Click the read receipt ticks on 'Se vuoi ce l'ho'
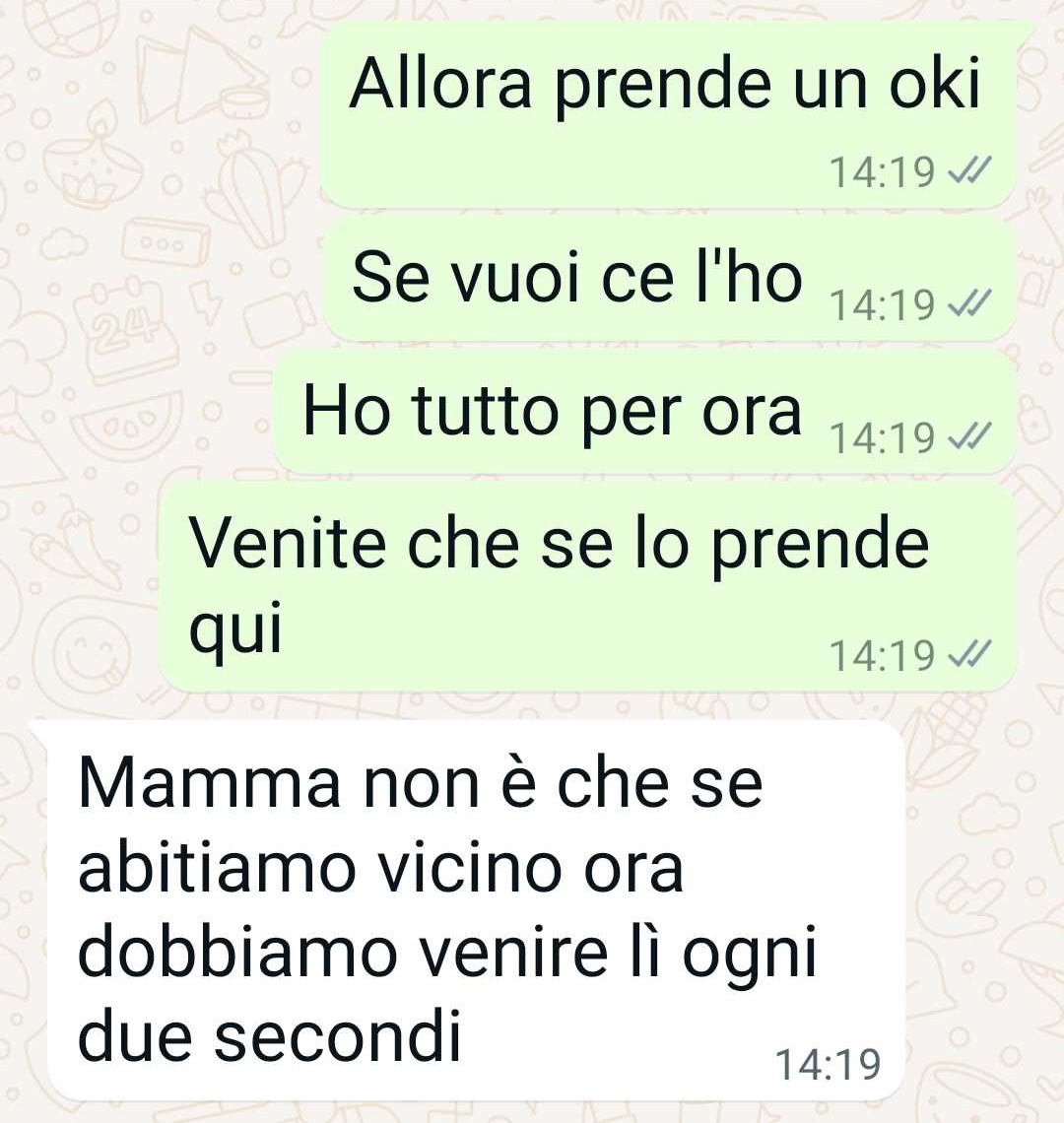The width and height of the screenshot is (1064, 1123). click(x=968, y=303)
